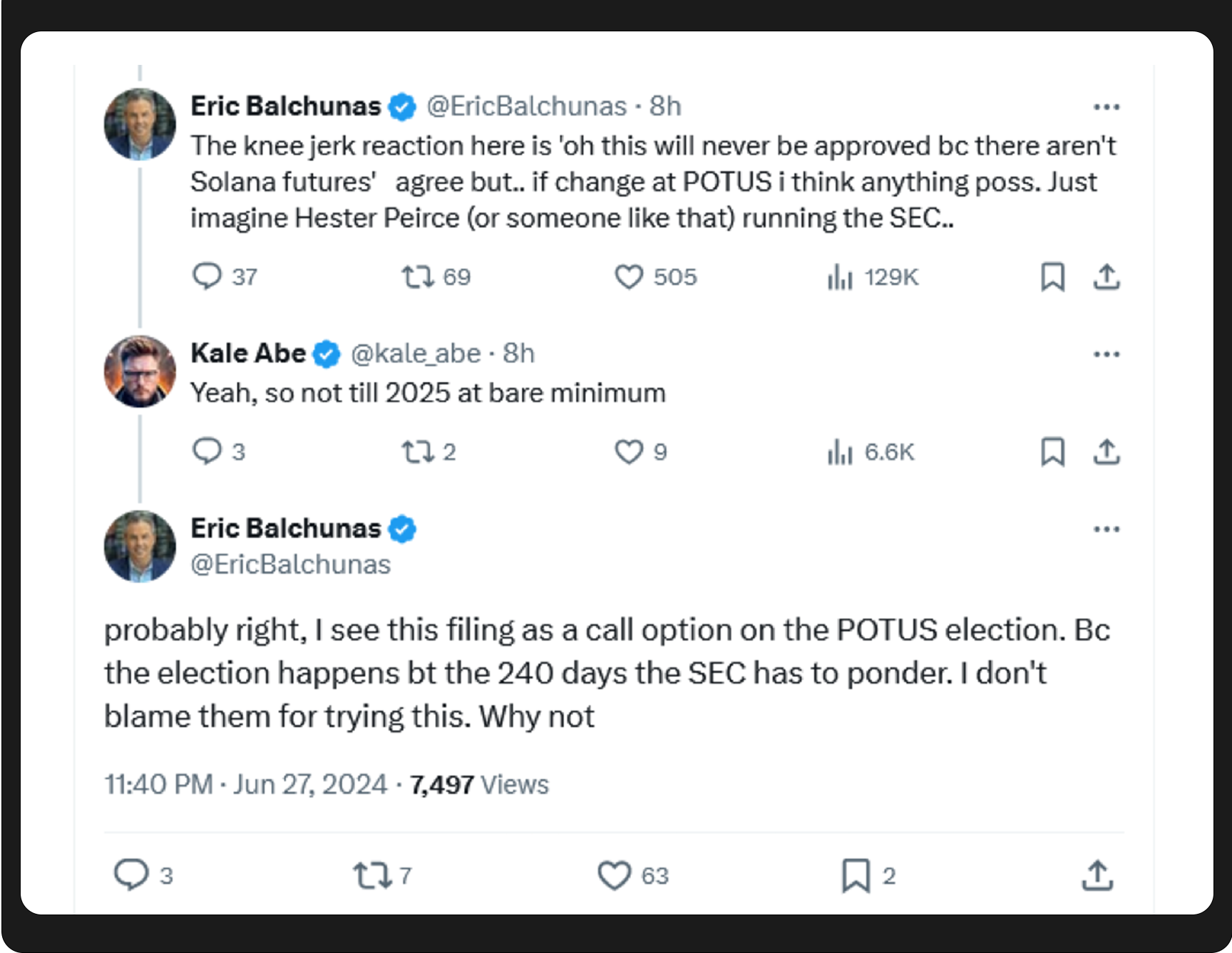
Task: Open more options on first Eric tweet
Action: point(1107,107)
